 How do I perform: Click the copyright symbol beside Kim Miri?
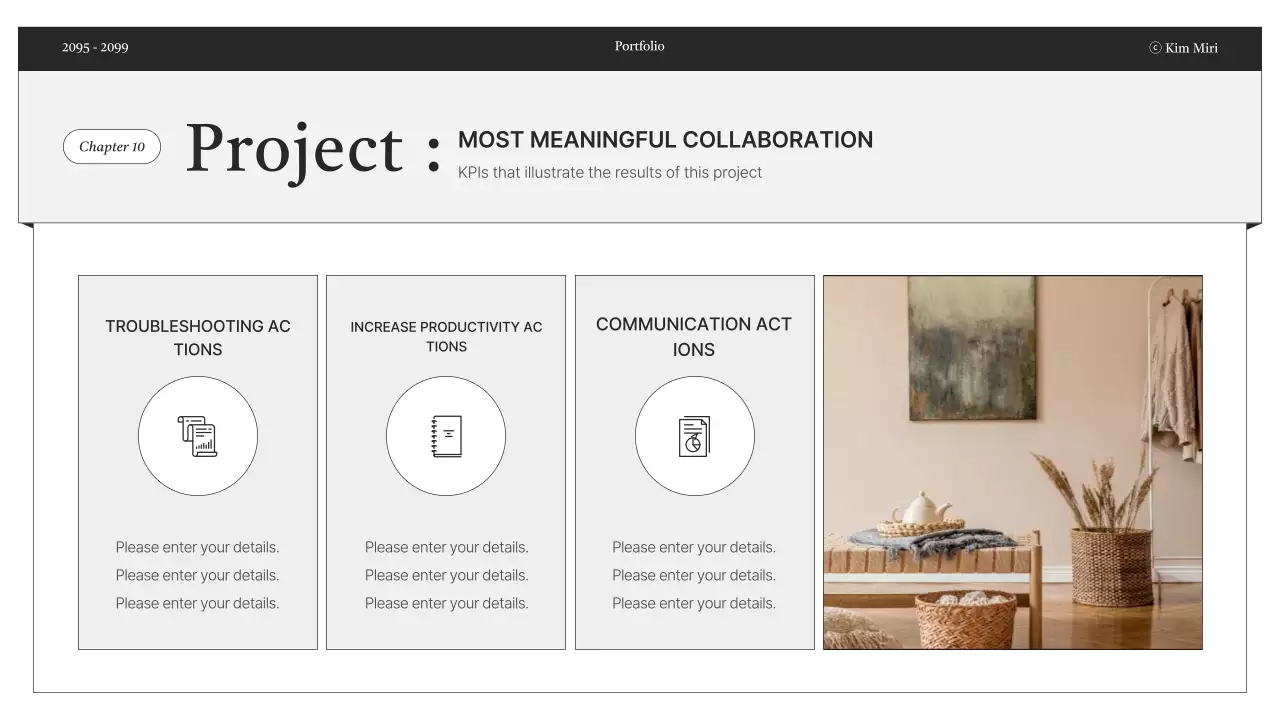pyautogui.click(x=1155, y=48)
